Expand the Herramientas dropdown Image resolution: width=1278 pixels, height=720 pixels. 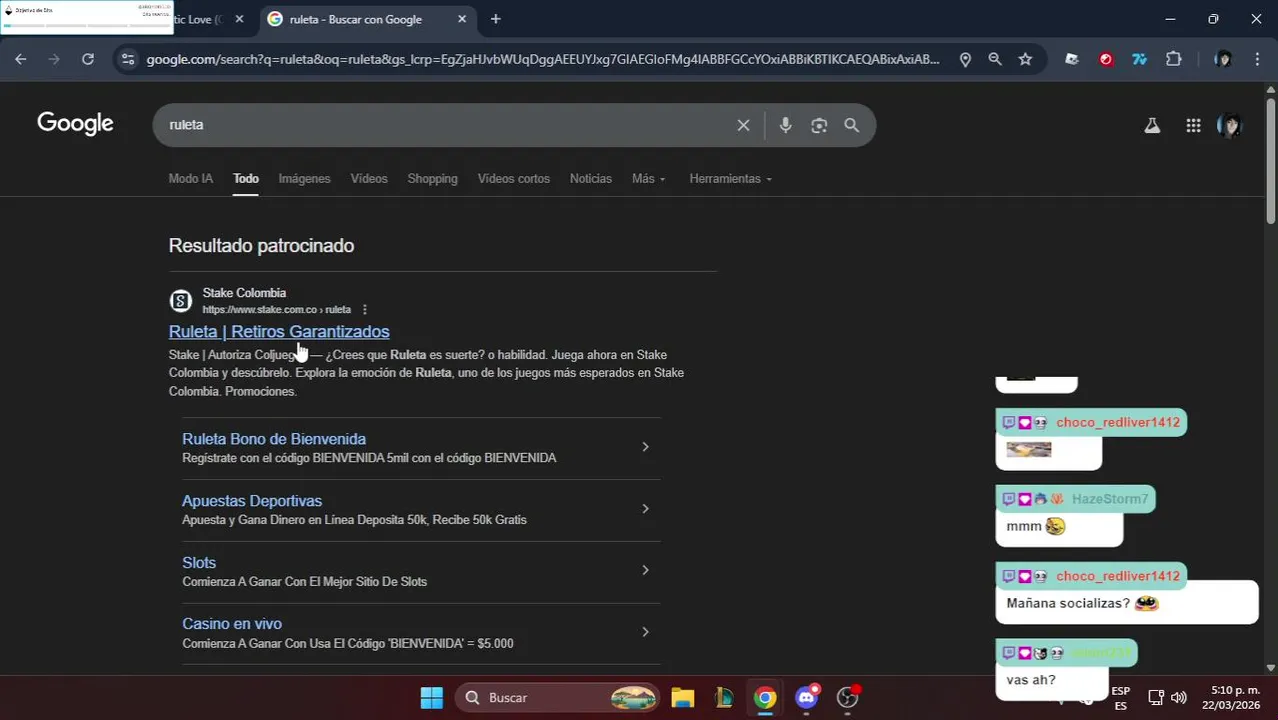731,179
